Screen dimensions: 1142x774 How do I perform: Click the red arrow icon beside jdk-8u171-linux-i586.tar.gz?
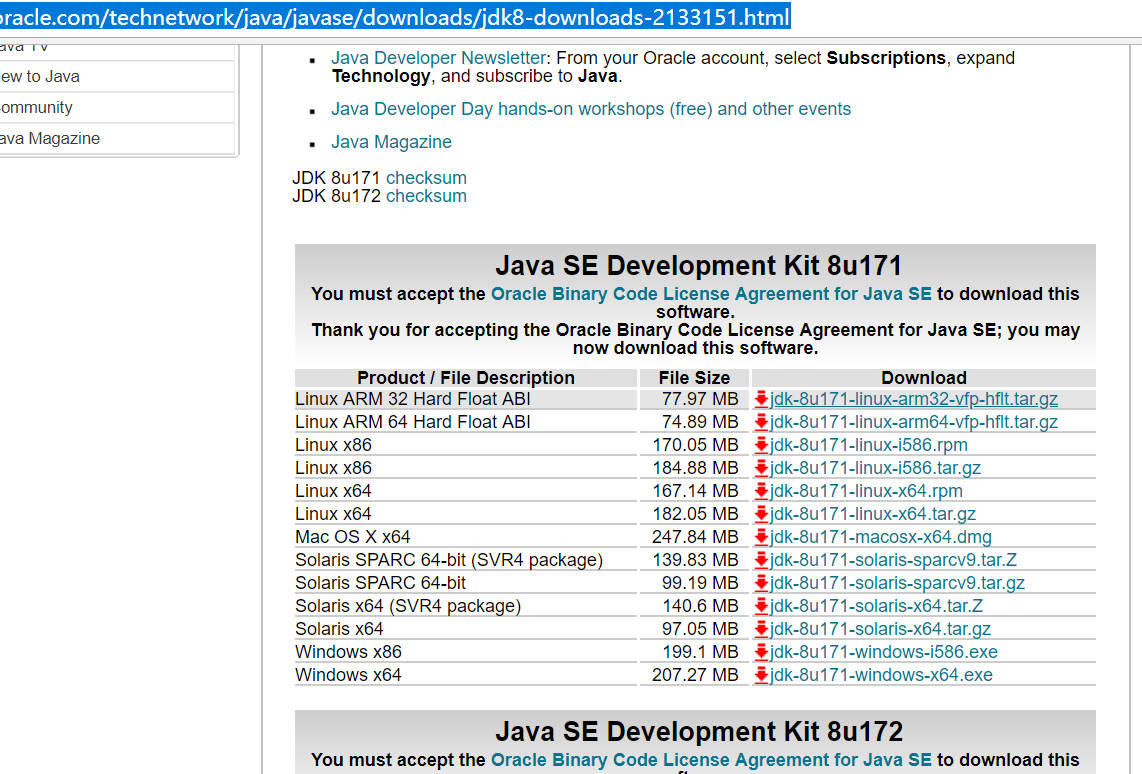761,468
